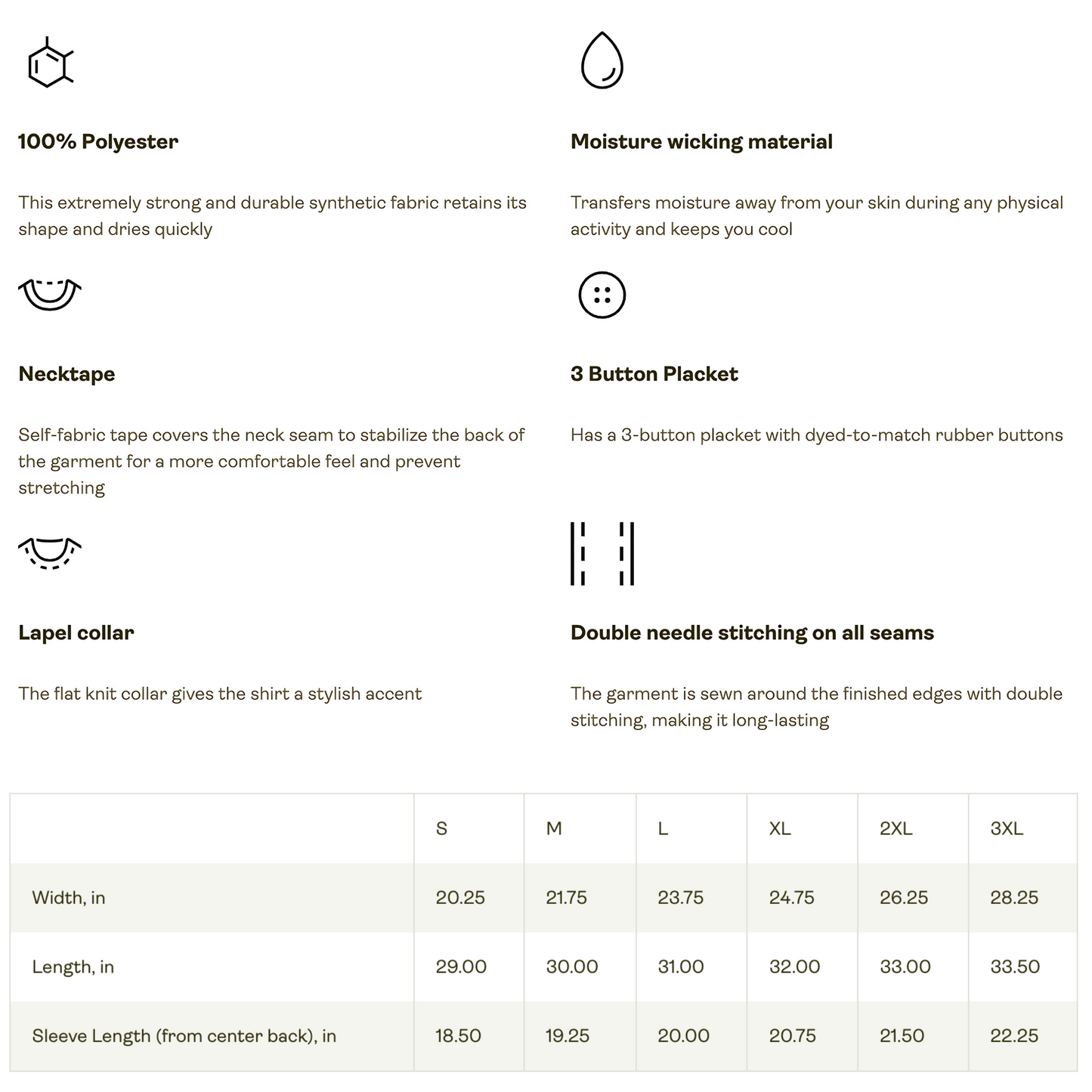This screenshot has height=1092, width=1092.
Task: Click the four-hole button placket icon
Action: [x=602, y=295]
